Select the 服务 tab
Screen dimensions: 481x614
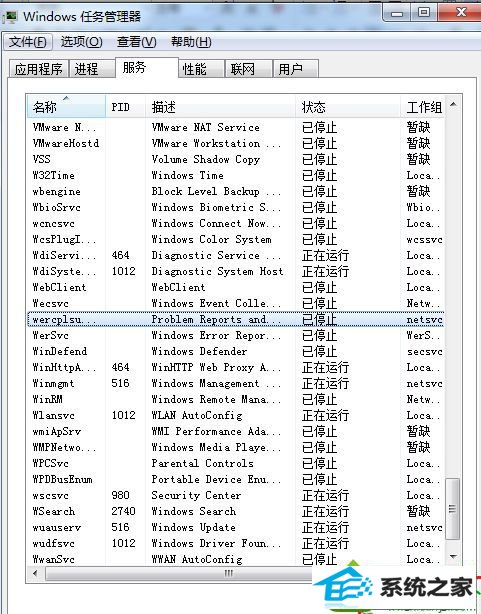click(x=146, y=67)
